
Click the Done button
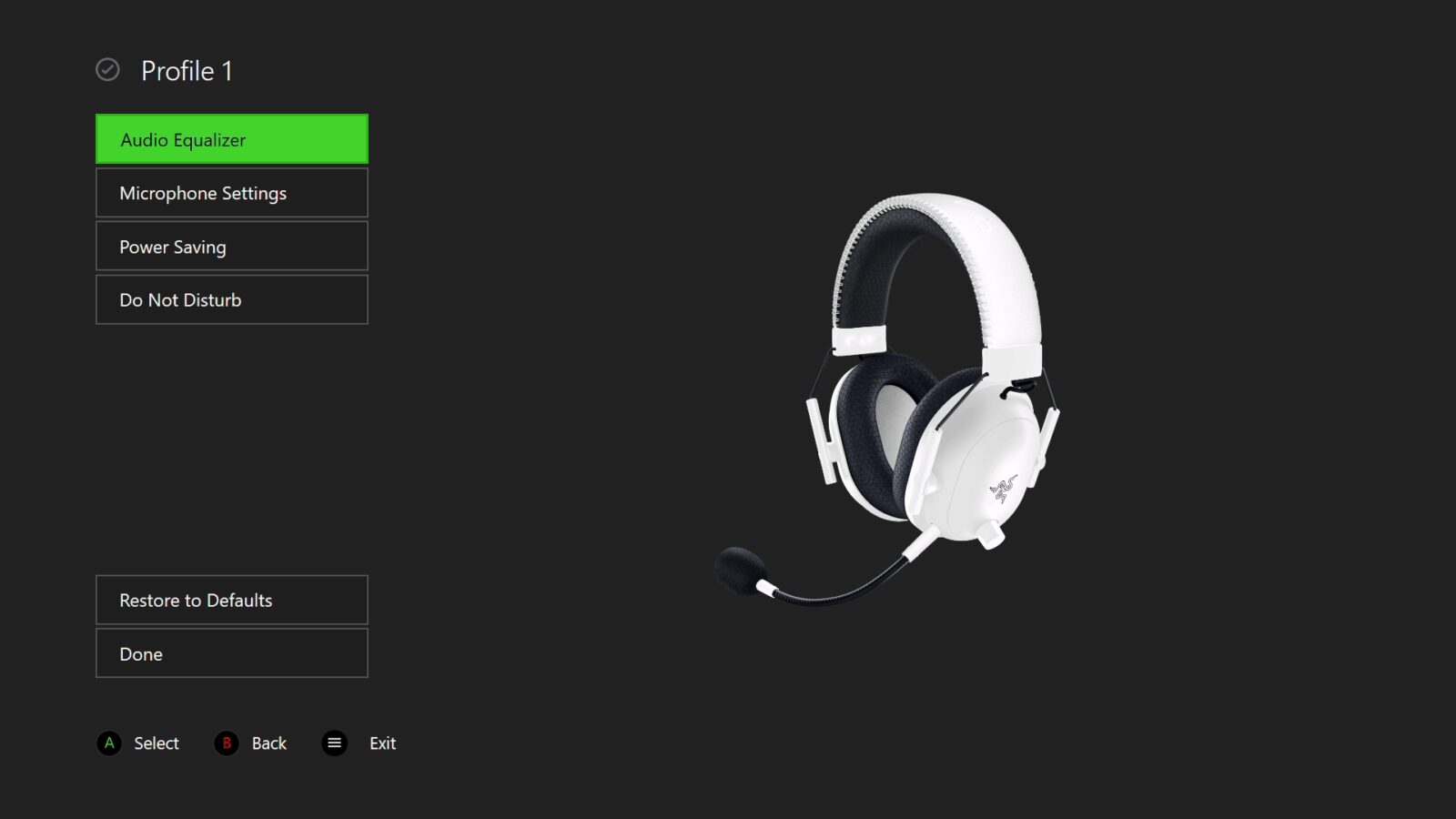[232, 653]
